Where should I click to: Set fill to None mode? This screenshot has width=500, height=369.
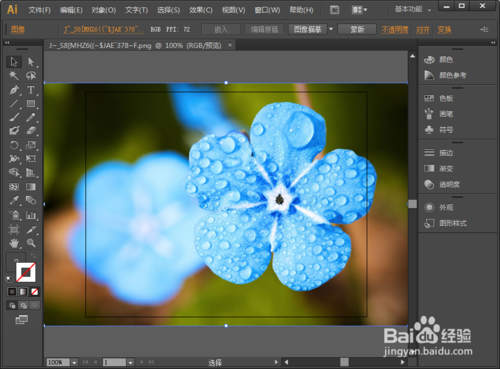(34, 292)
